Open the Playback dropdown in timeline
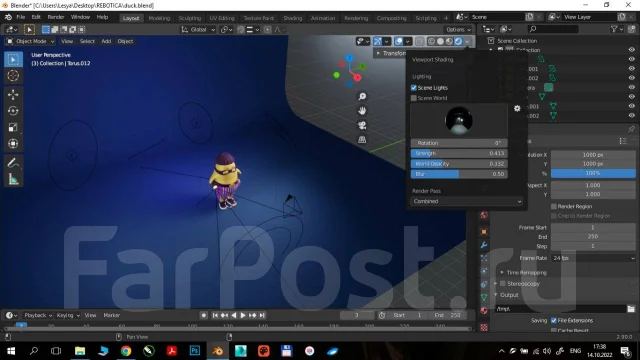The image size is (640, 360). click(x=38, y=315)
